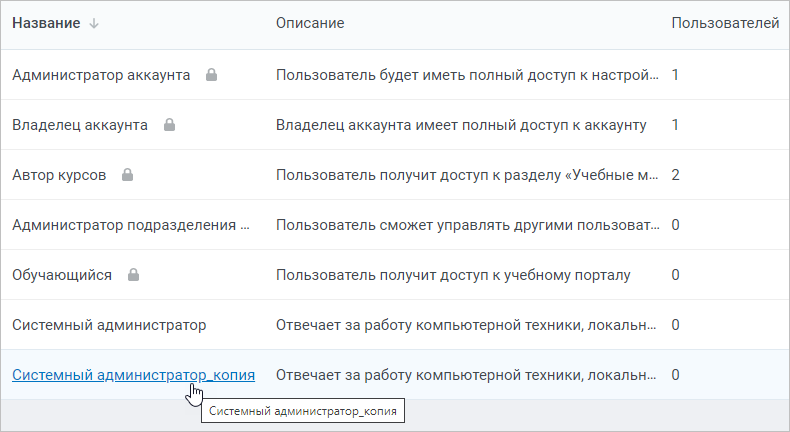Click the Описание column header

[310, 23]
